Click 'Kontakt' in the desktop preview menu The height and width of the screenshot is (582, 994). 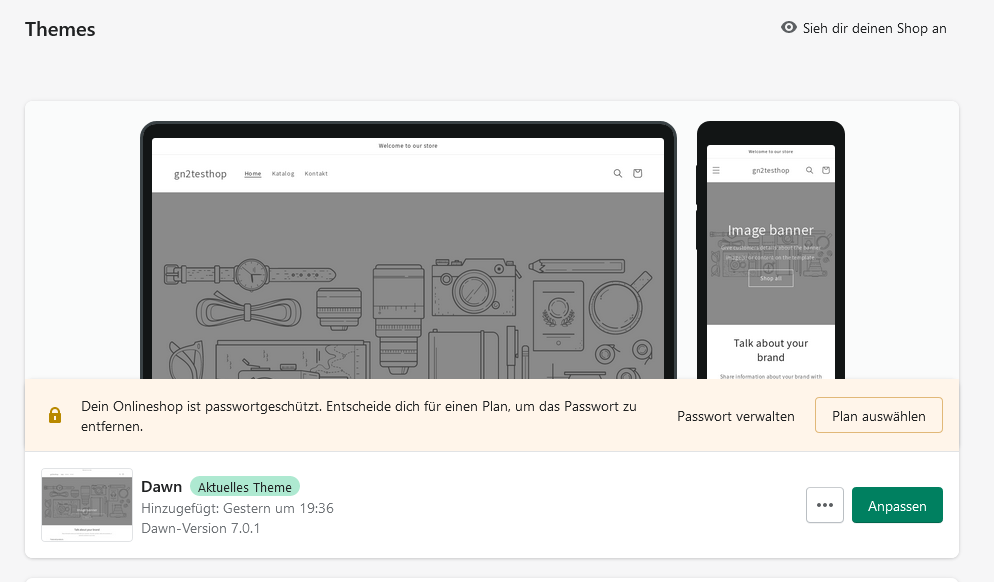[x=316, y=174]
